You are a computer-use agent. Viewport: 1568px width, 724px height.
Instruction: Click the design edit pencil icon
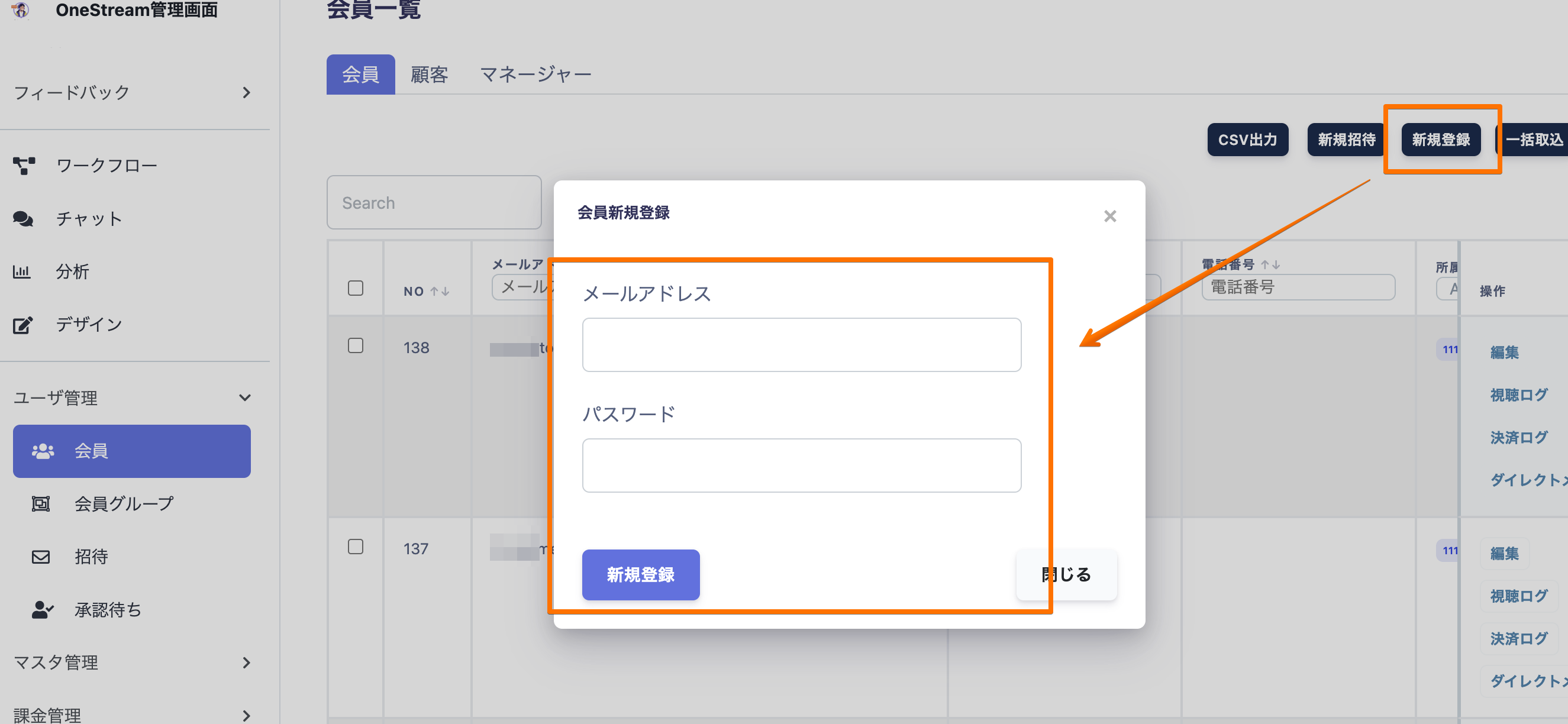pos(22,325)
